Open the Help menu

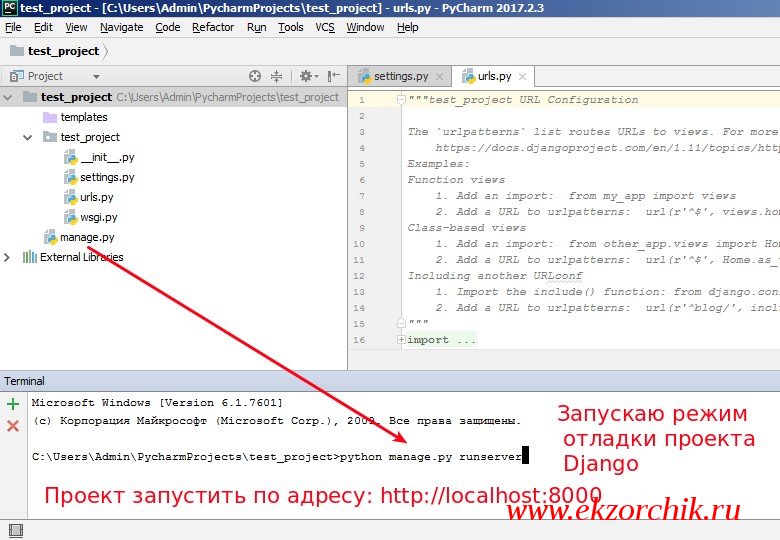point(407,27)
